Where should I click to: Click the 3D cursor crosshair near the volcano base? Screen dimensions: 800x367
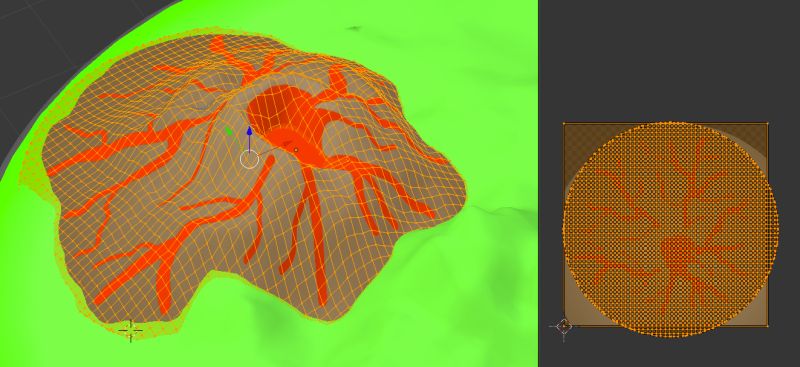[x=131, y=330]
